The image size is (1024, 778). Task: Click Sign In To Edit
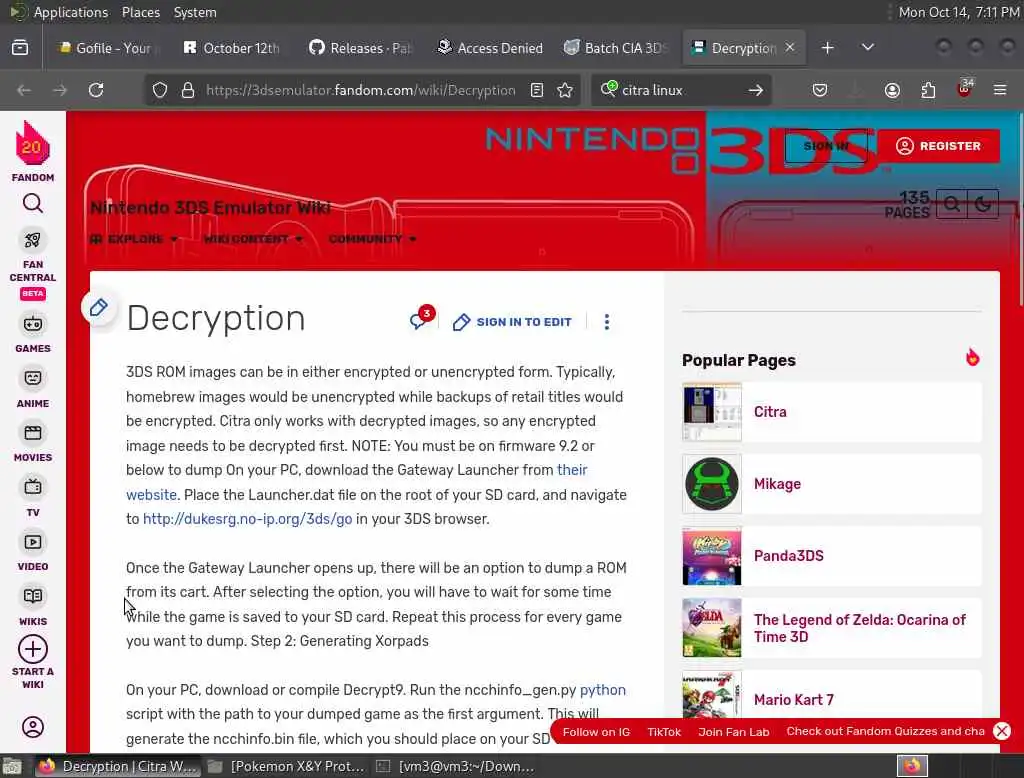[513, 322]
